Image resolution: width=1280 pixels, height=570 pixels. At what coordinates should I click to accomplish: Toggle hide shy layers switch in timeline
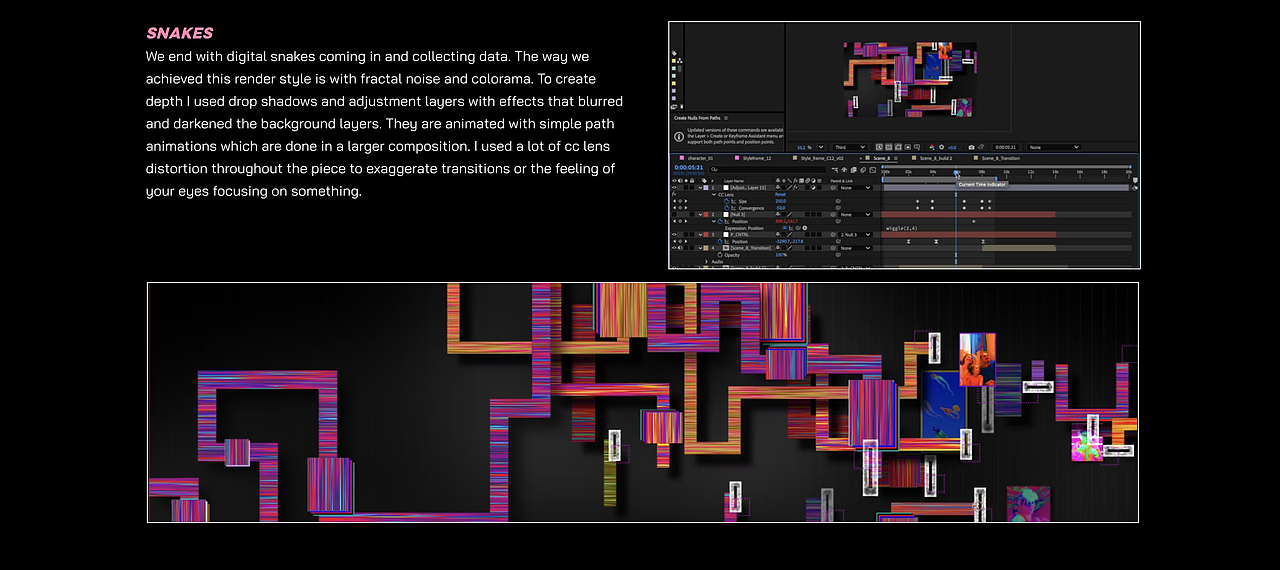pos(844,170)
